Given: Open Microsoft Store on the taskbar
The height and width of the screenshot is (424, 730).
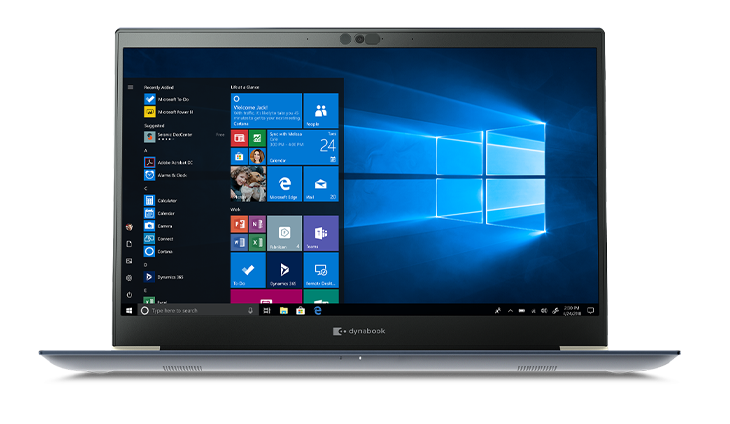Looking at the screenshot, I should pos(301,310).
